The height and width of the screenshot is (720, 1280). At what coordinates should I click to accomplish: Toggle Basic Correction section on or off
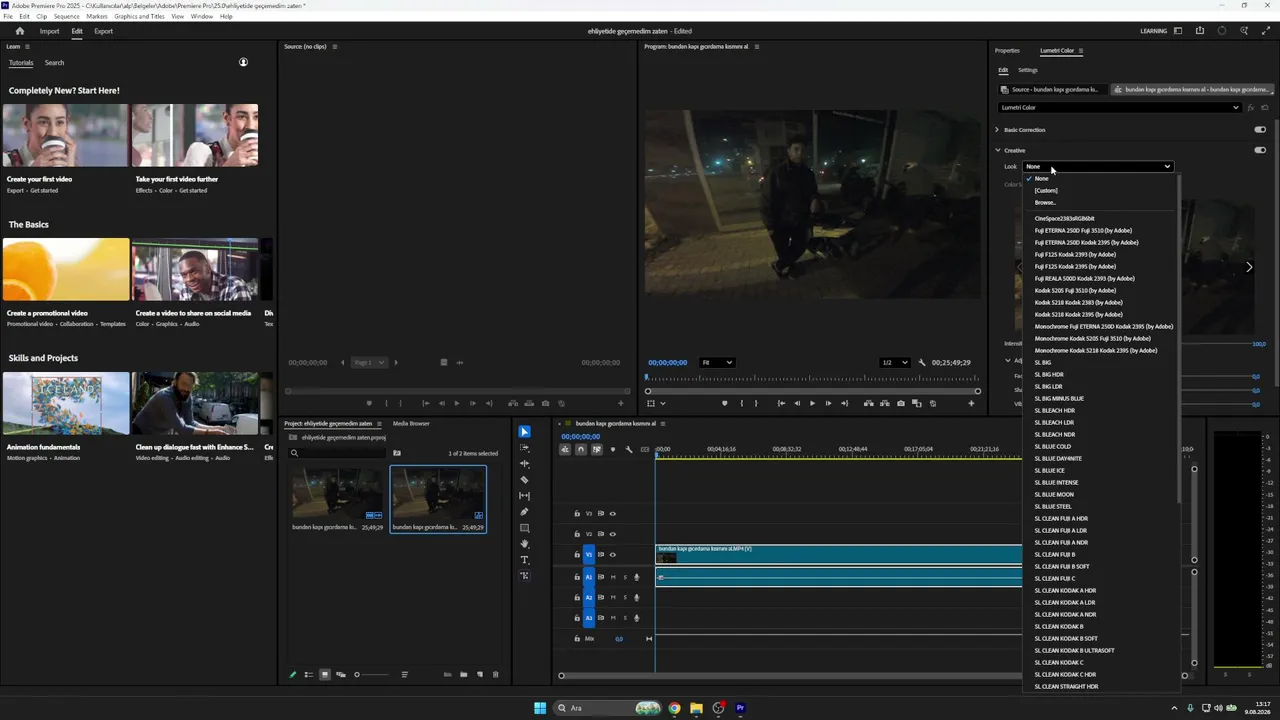(x=1260, y=129)
